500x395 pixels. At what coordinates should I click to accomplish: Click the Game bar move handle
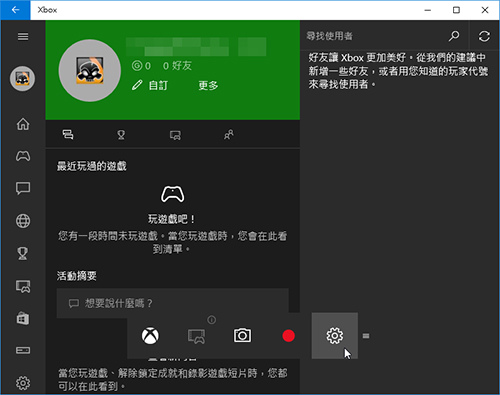pyautogui.click(x=366, y=336)
